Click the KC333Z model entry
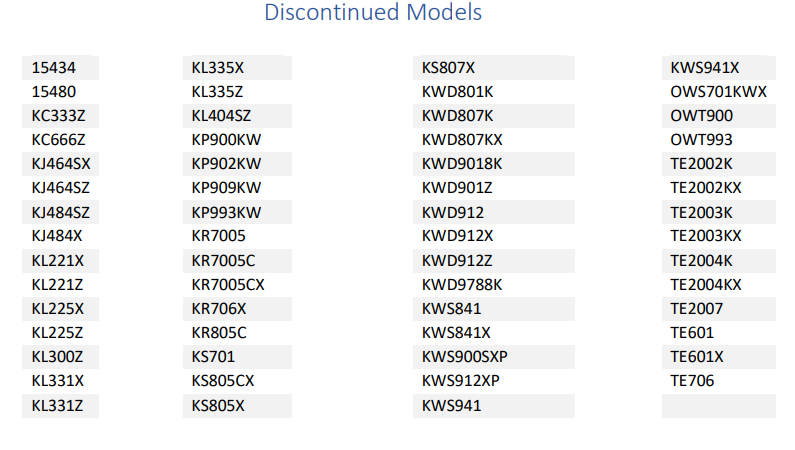This screenshot has height=450, width=795. point(59,116)
